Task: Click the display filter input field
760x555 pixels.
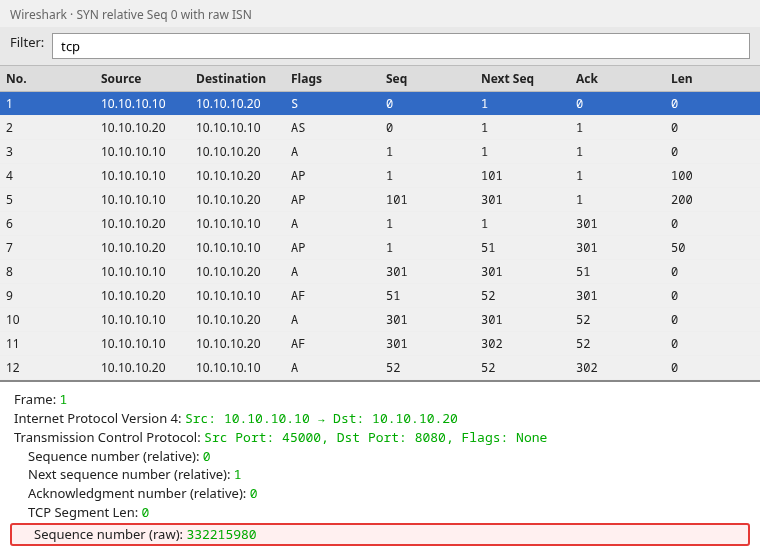Action: pyautogui.click(x=401, y=46)
